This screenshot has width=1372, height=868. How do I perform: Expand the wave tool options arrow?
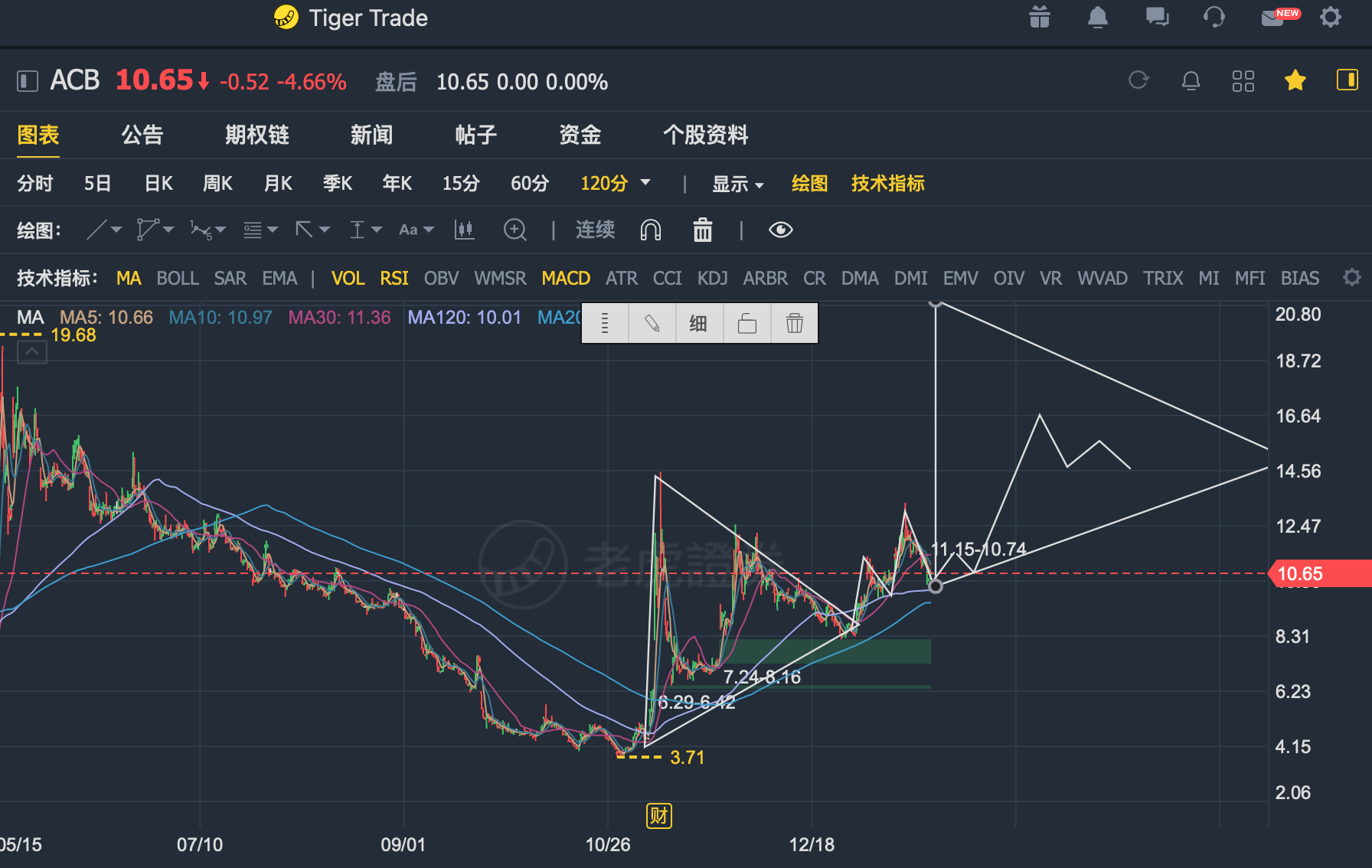point(220,230)
